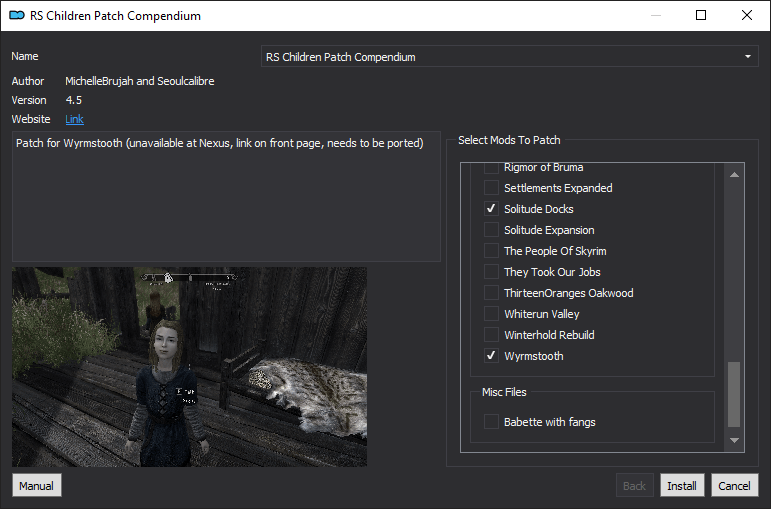
Task: Enable the Settlements Expanded patch
Action: point(491,188)
